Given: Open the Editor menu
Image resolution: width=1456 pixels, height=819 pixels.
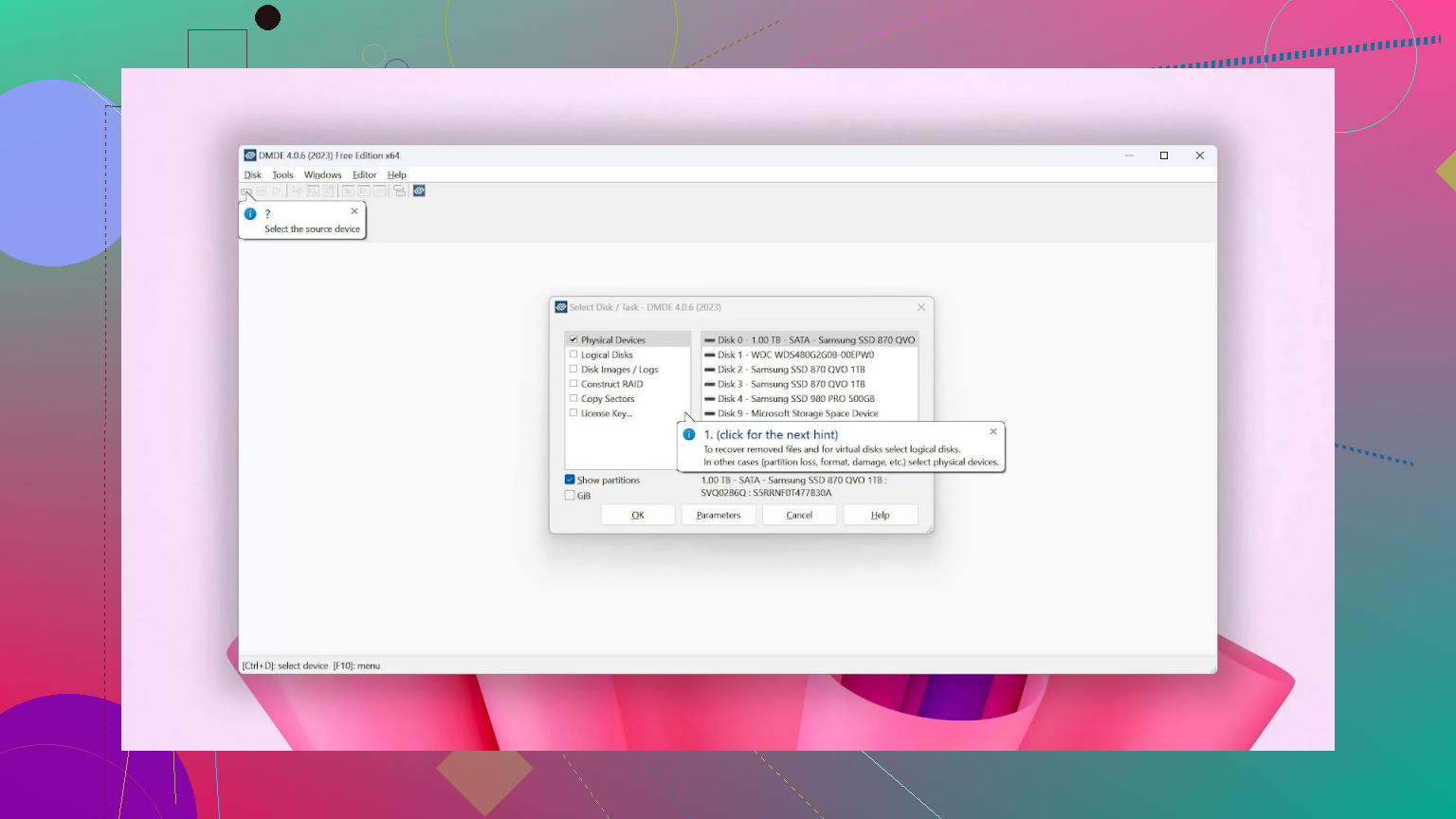Looking at the screenshot, I should click(x=364, y=174).
